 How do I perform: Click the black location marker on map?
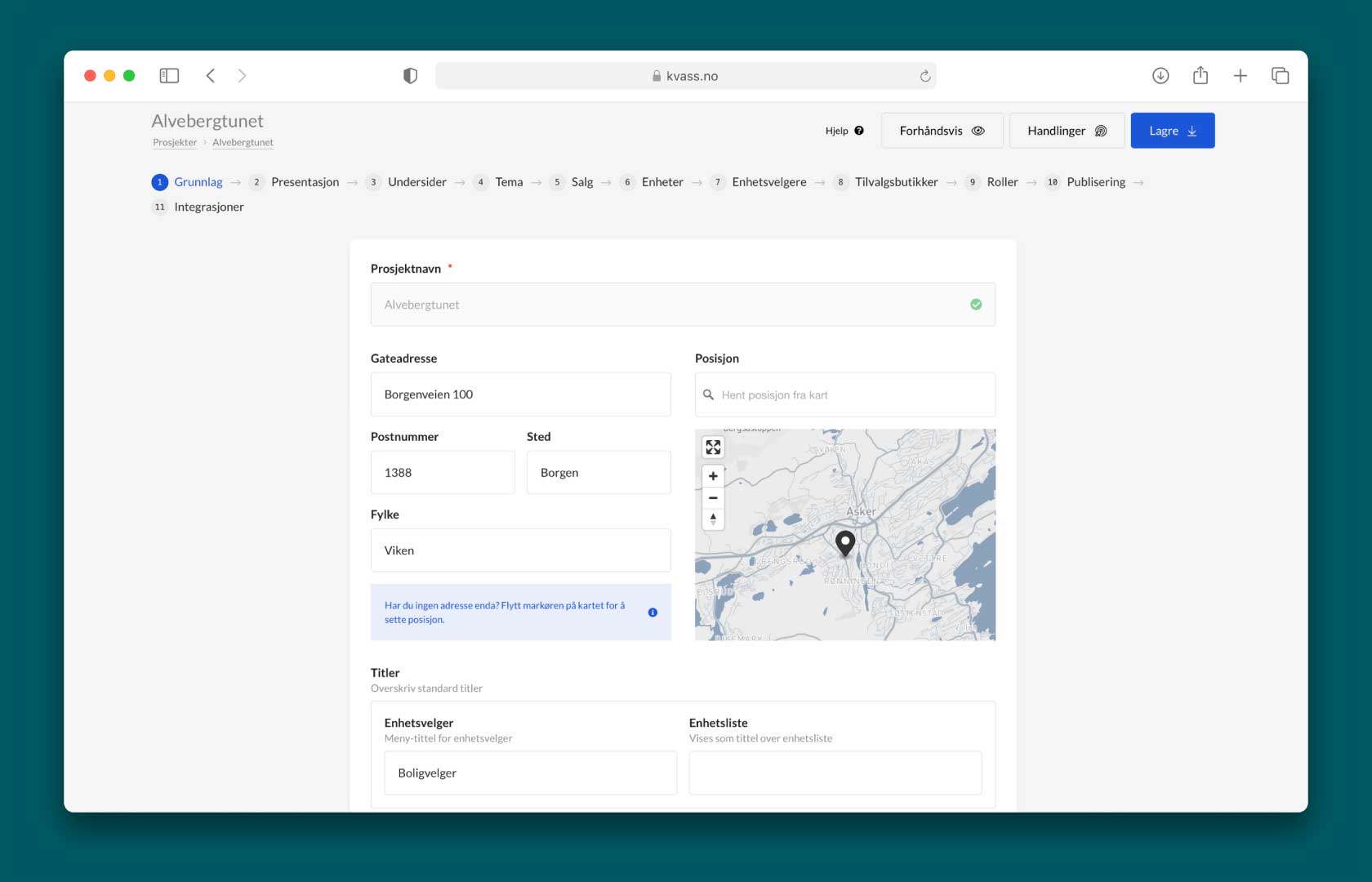coord(845,542)
